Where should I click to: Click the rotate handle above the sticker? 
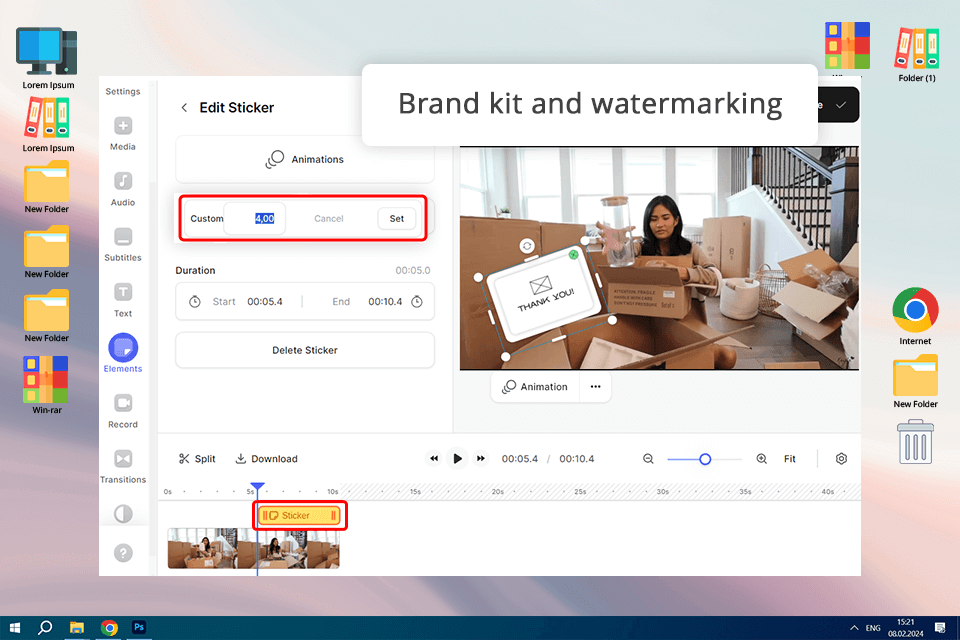(527, 246)
